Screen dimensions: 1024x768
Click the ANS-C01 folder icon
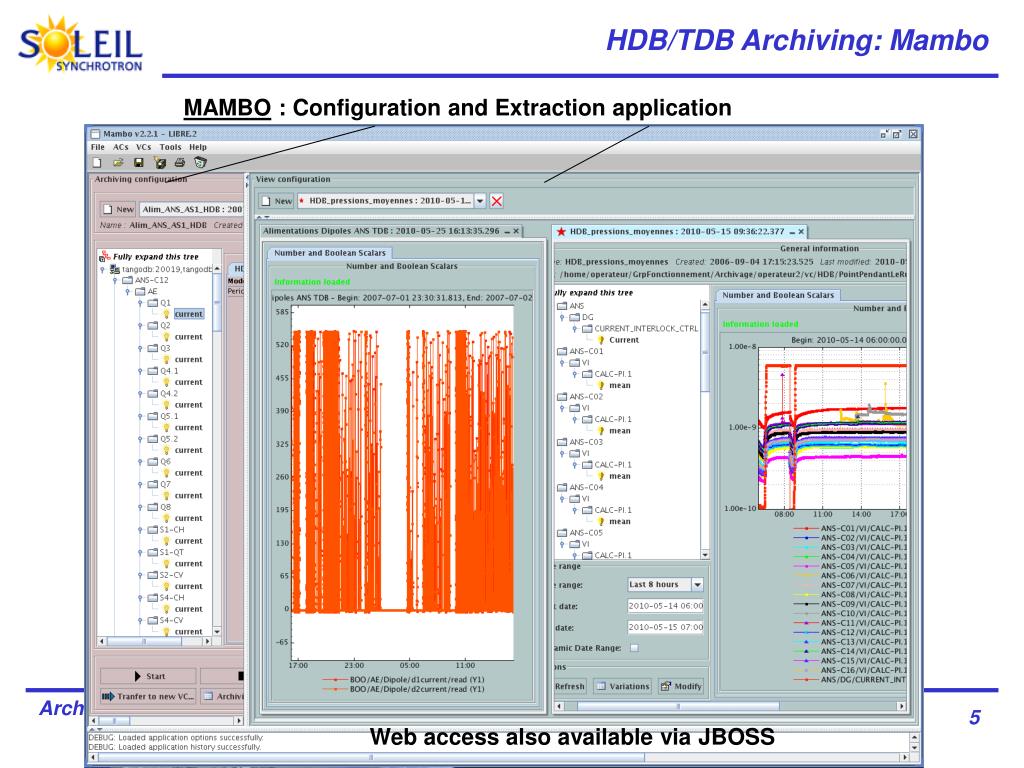click(x=562, y=351)
